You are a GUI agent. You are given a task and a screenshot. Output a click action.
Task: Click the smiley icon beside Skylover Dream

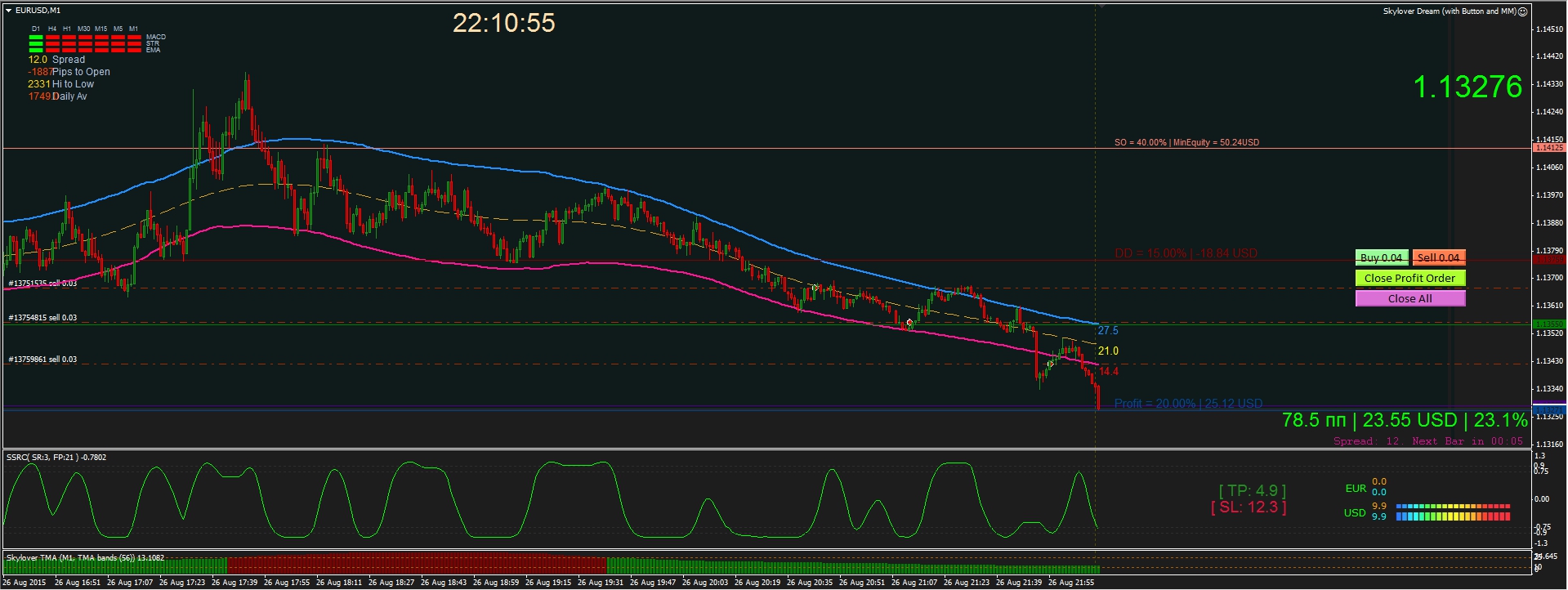(x=1521, y=11)
